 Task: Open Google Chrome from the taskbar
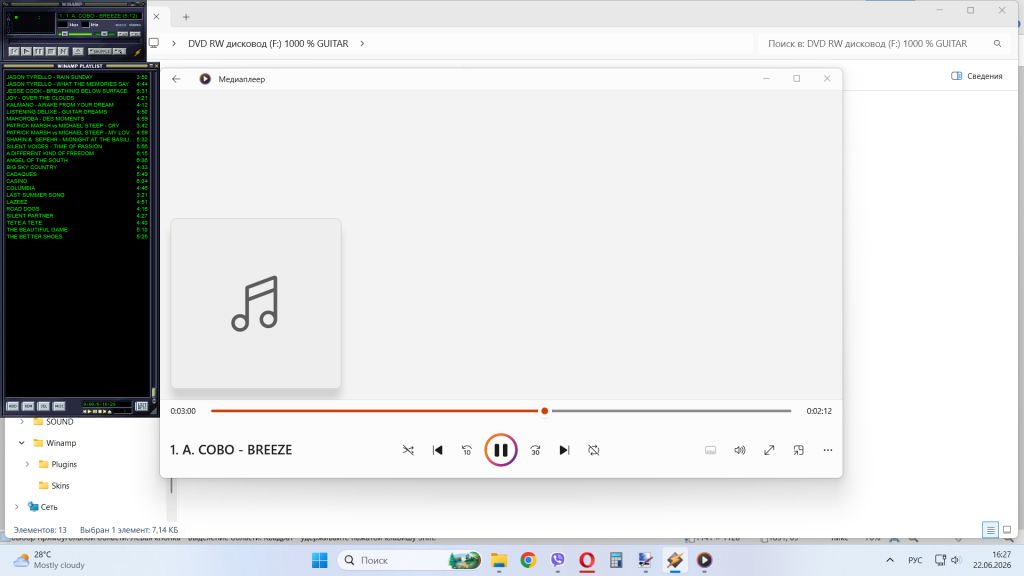coord(528,560)
